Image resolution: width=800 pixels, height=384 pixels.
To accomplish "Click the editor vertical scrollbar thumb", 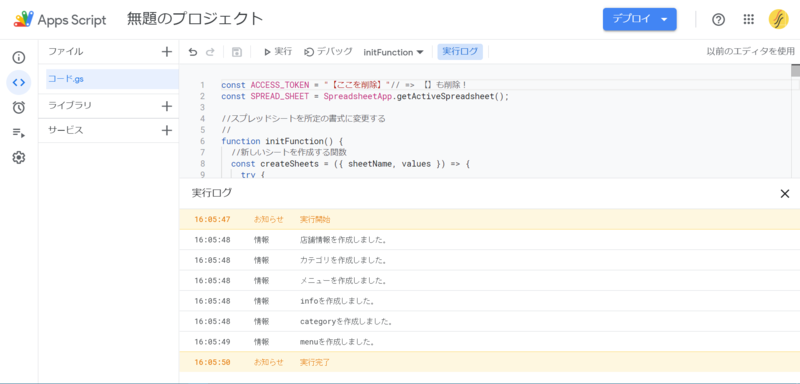I will coord(795,70).
